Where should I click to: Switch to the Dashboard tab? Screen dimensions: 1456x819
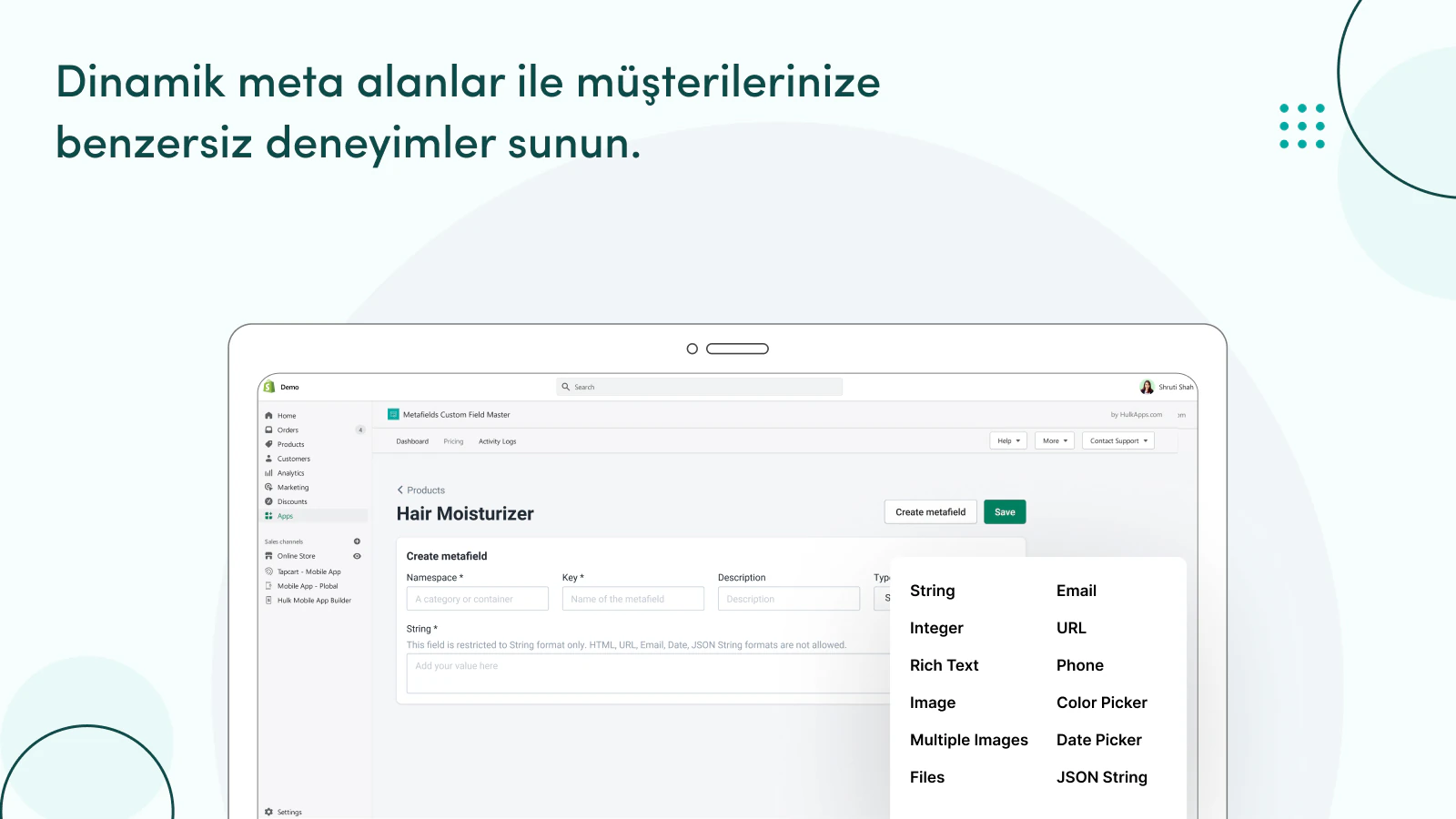pos(412,441)
